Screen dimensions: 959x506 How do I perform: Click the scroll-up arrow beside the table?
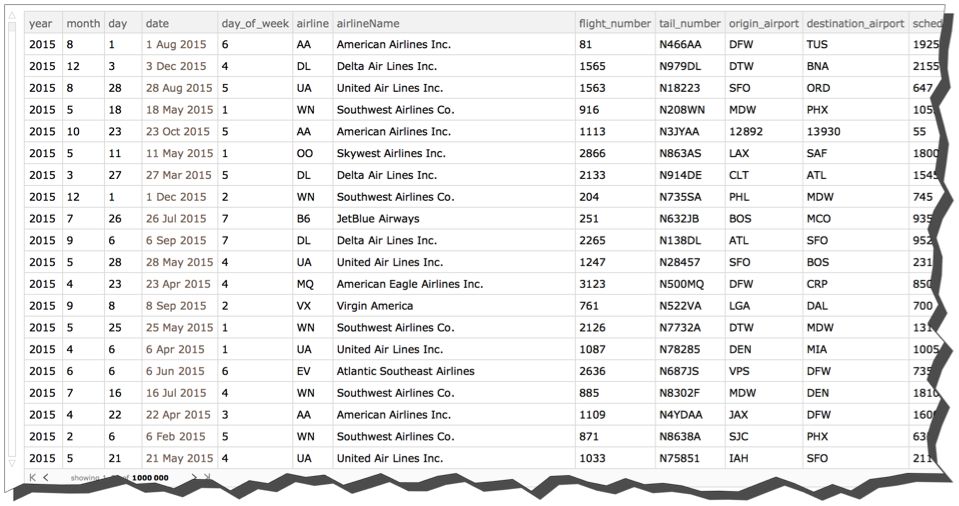click(x=12, y=15)
